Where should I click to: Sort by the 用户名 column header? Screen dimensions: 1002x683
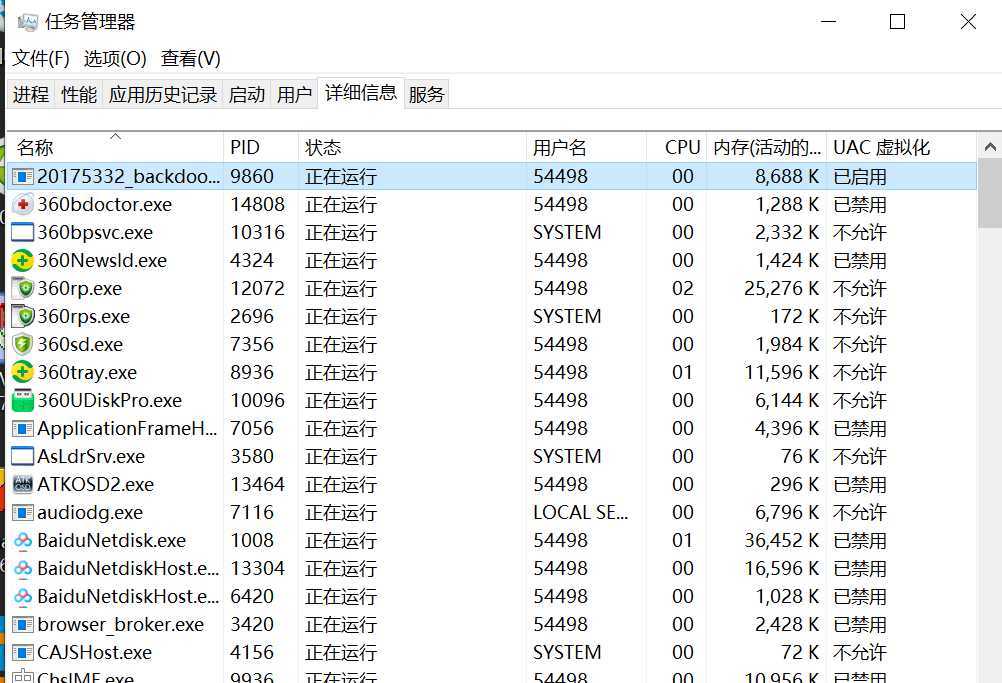coord(587,148)
